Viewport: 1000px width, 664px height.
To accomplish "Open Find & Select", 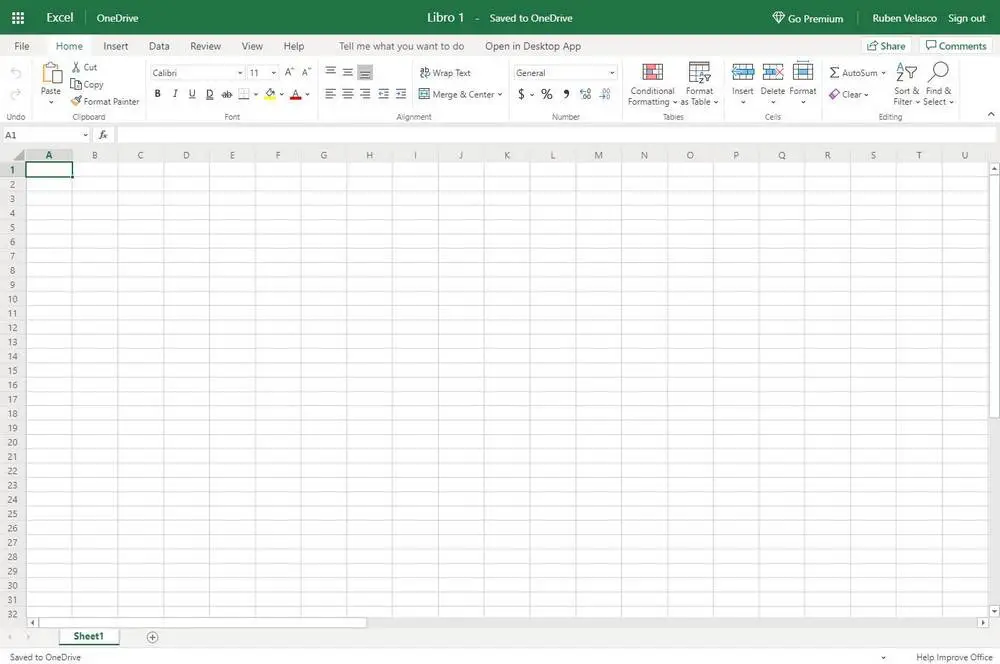I will click(x=938, y=84).
